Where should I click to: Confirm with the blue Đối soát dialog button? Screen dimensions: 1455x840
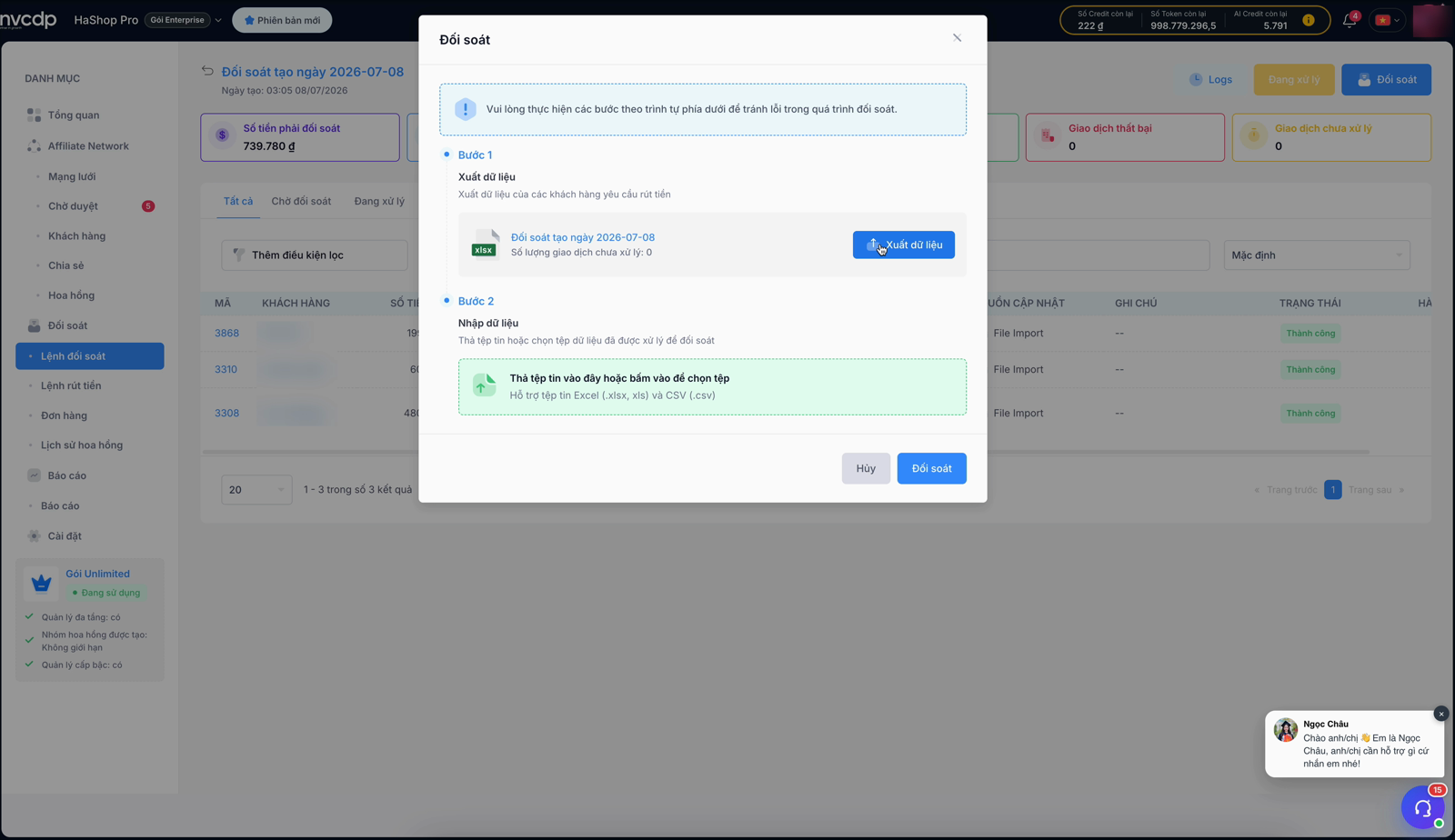pyautogui.click(x=931, y=468)
